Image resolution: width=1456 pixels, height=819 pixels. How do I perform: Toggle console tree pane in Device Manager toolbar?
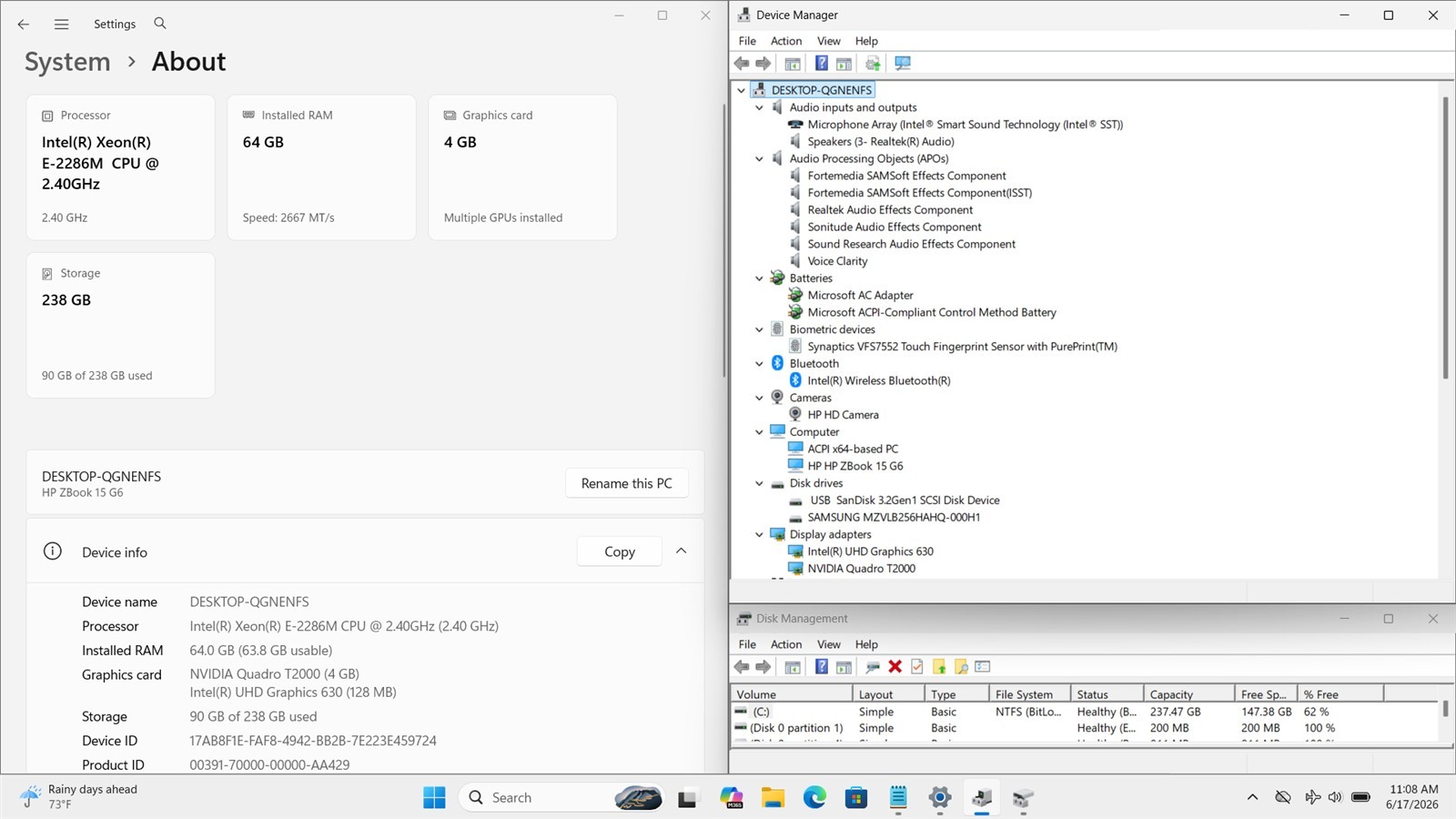pos(793,64)
